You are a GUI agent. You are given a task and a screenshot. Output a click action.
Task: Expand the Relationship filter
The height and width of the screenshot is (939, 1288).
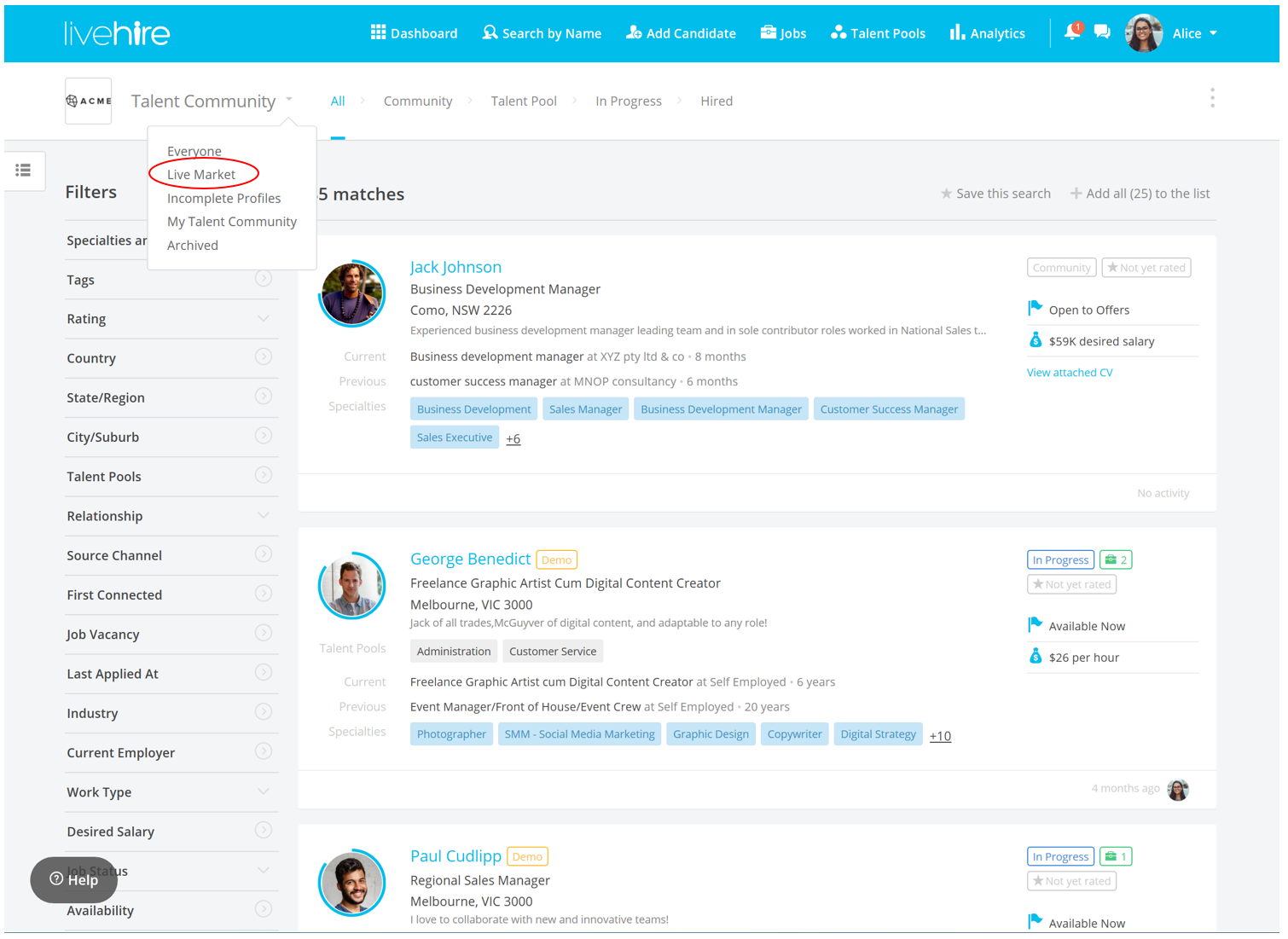263,516
